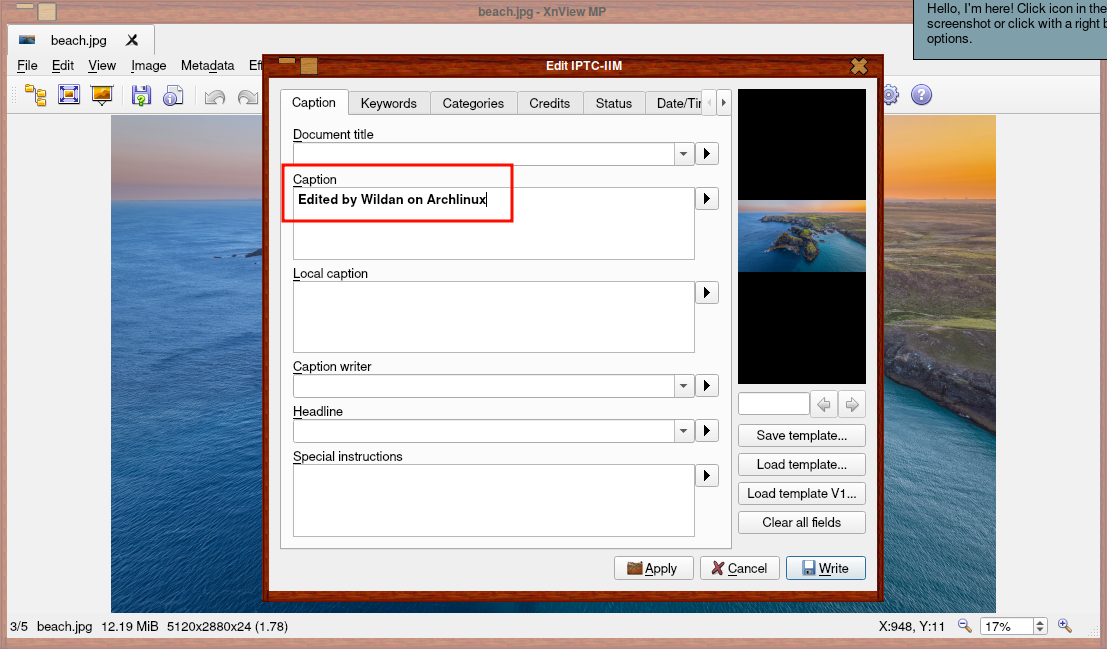Expand the Document title dropdown

click(682, 154)
